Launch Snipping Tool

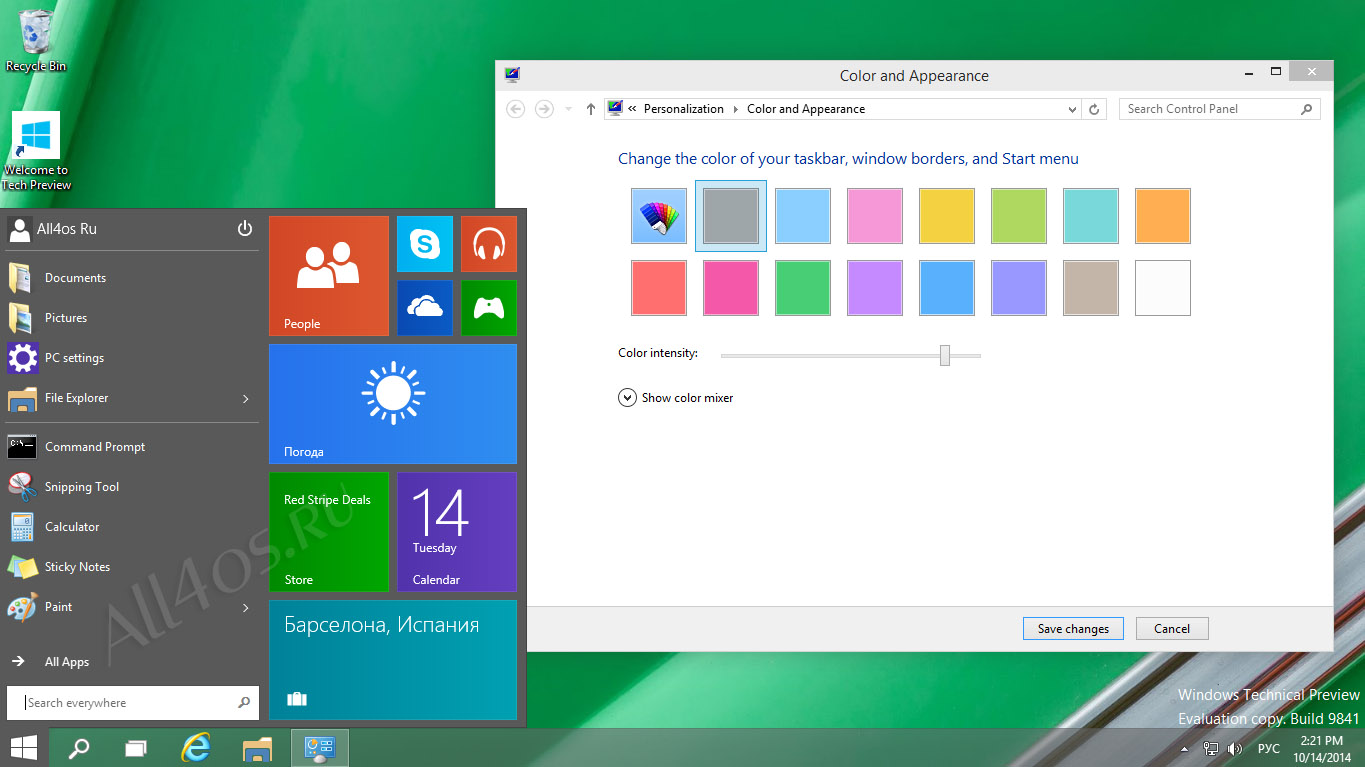click(131, 487)
